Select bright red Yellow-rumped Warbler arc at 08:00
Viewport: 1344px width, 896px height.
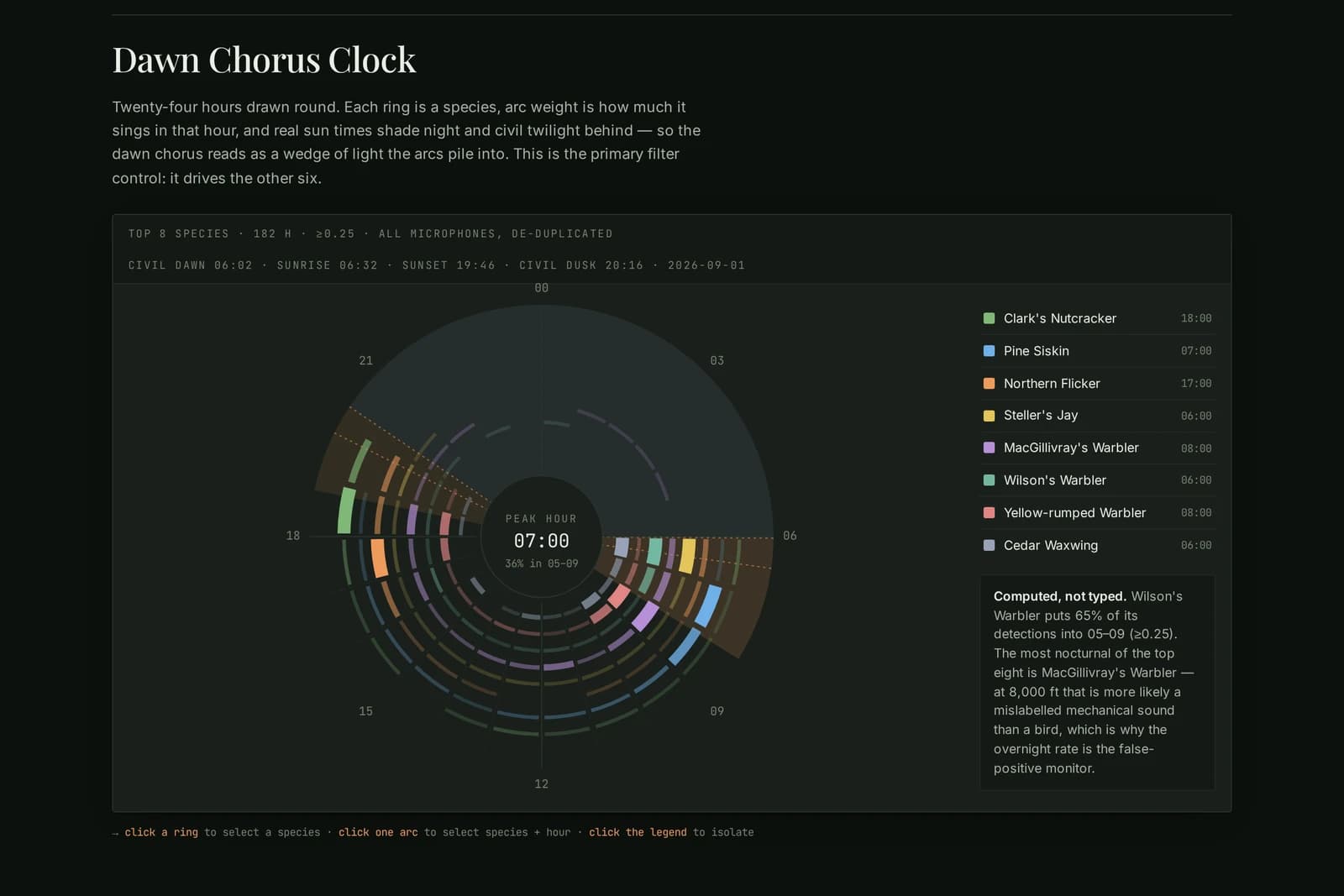[620, 595]
